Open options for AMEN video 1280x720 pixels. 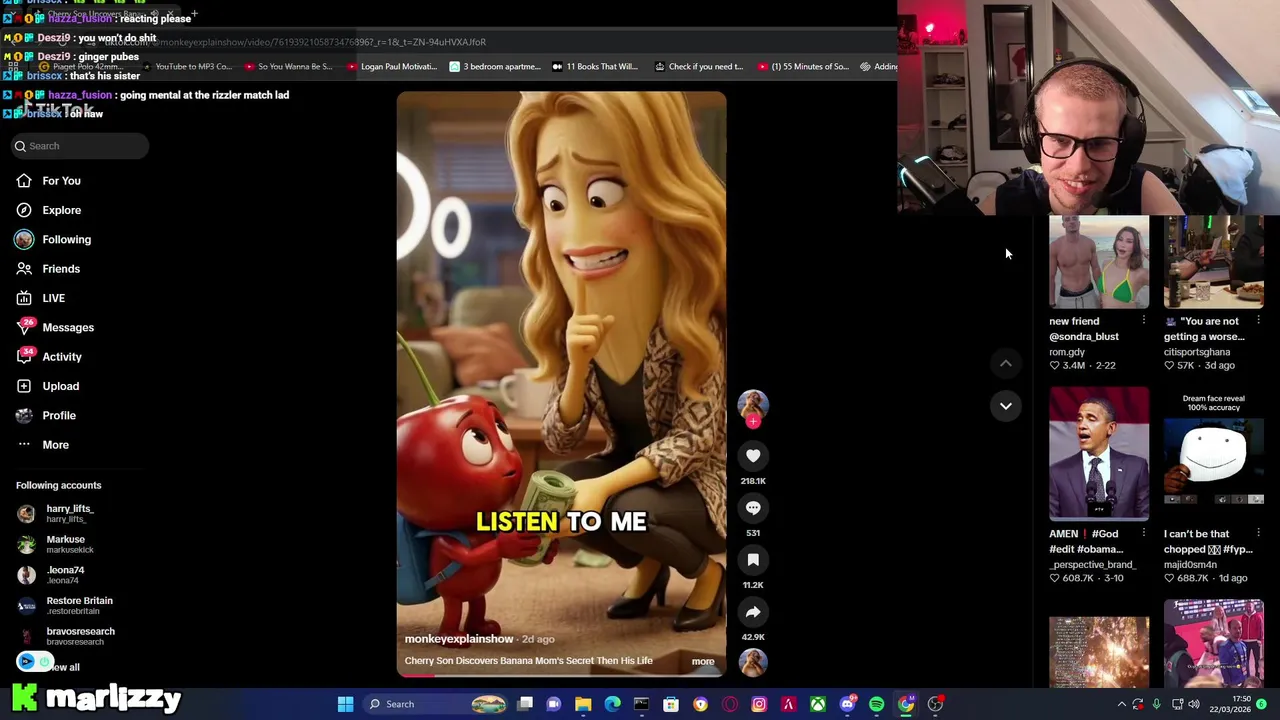coord(1143,534)
